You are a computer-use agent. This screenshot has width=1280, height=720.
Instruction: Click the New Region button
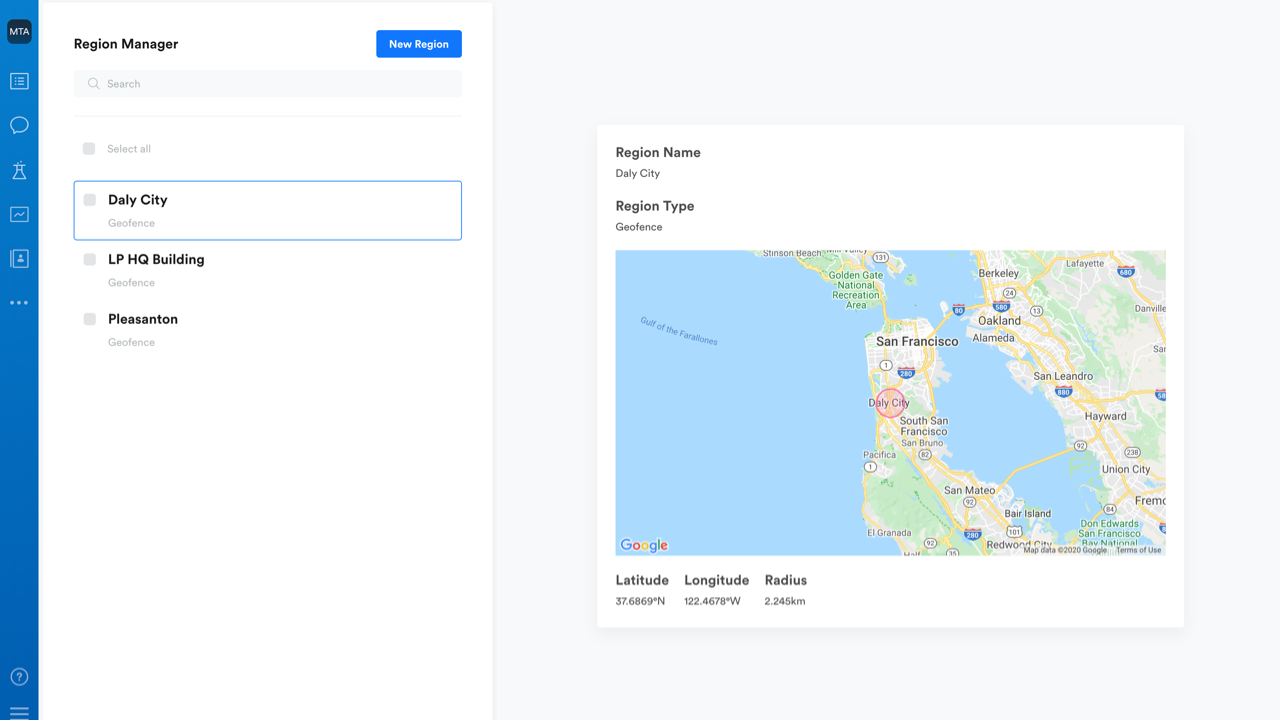[x=418, y=43]
